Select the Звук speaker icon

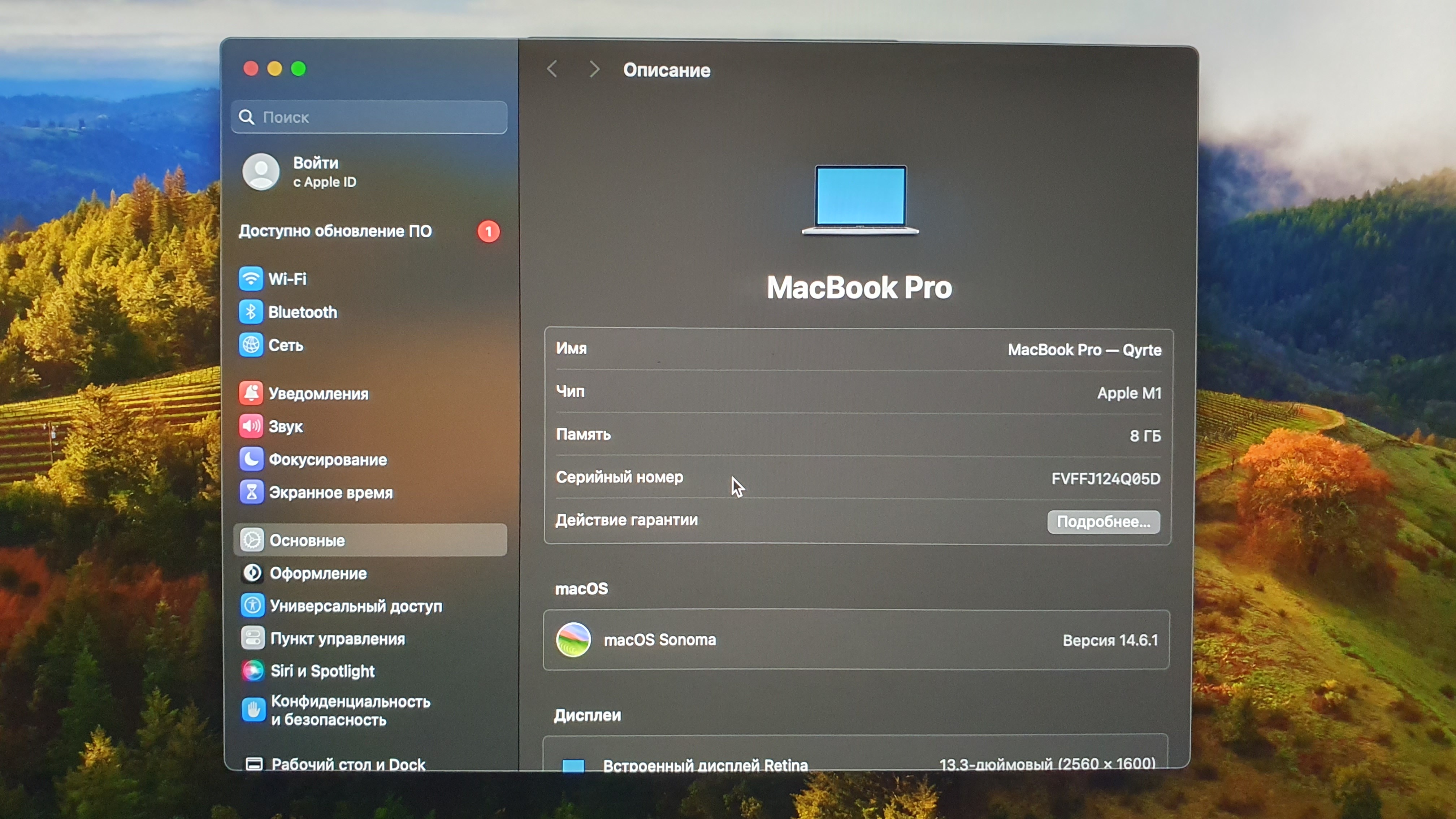(250, 426)
